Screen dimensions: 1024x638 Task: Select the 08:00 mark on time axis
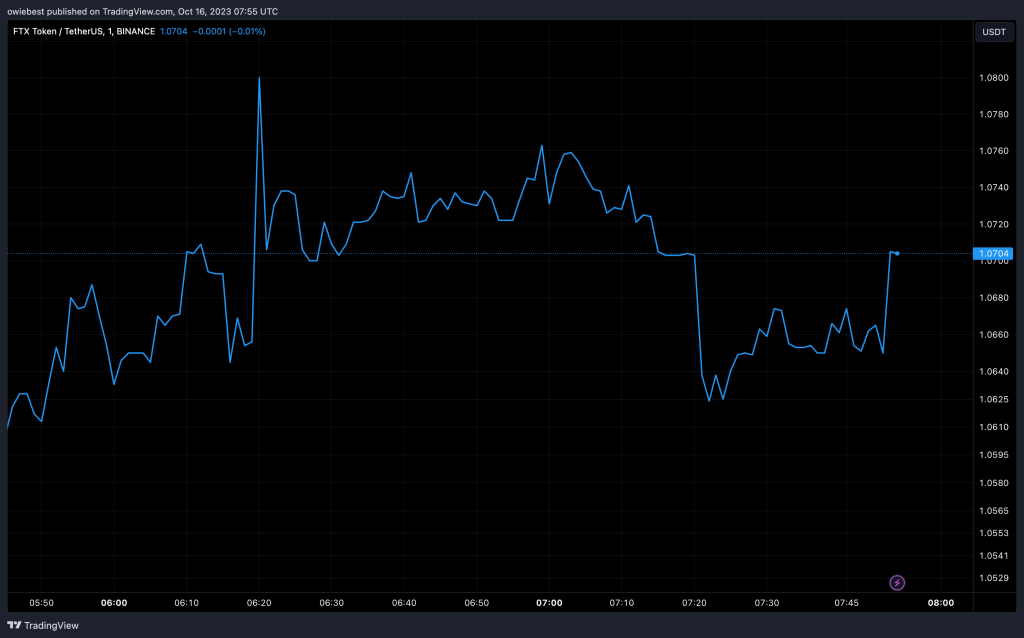pos(941,603)
